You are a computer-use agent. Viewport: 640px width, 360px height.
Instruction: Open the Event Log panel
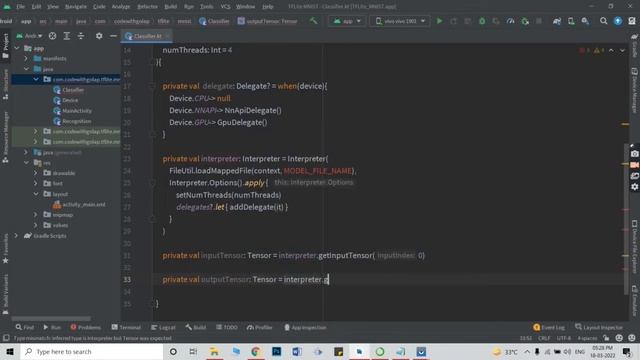pyautogui.click(x=549, y=327)
